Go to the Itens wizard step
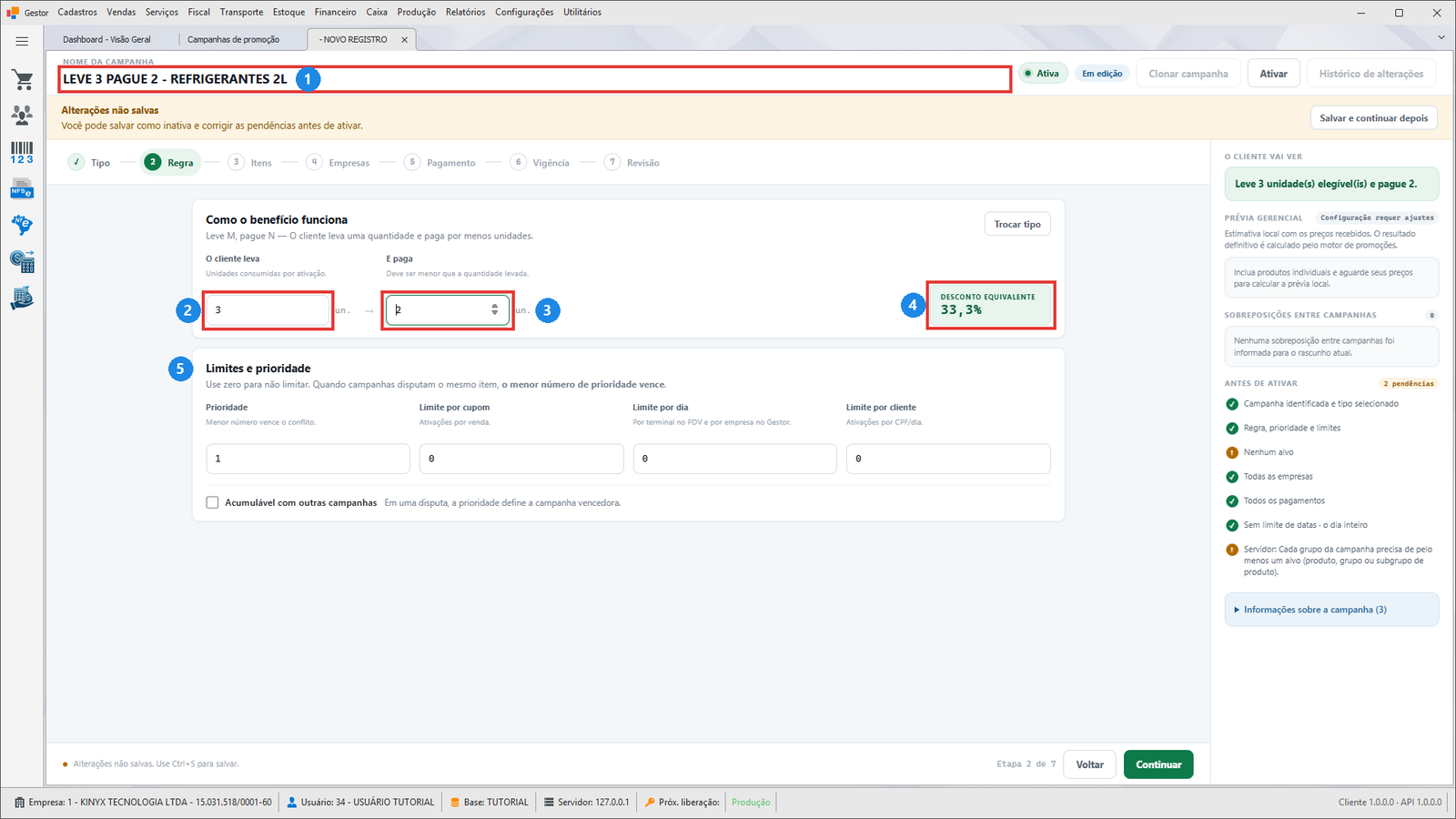 pos(250,163)
